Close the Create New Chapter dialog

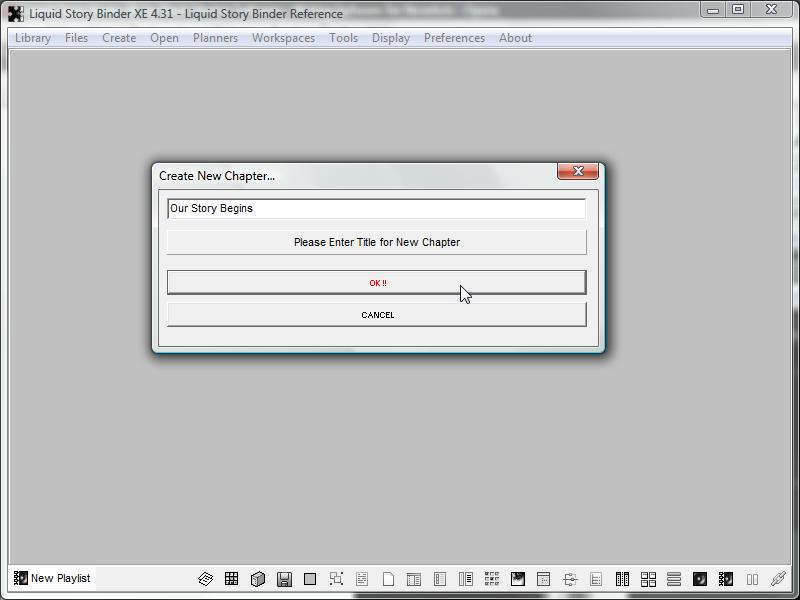click(578, 172)
